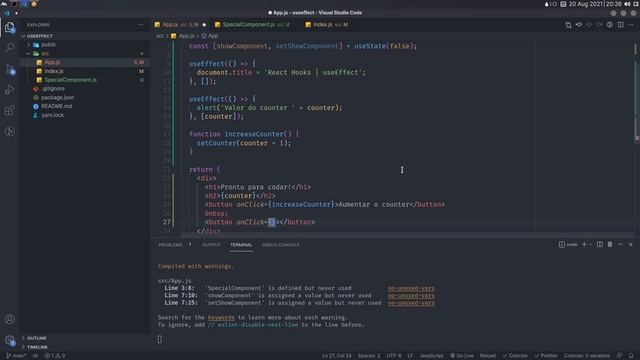Open the Run and Debug view
This screenshot has height=360, width=640.
click(9, 90)
